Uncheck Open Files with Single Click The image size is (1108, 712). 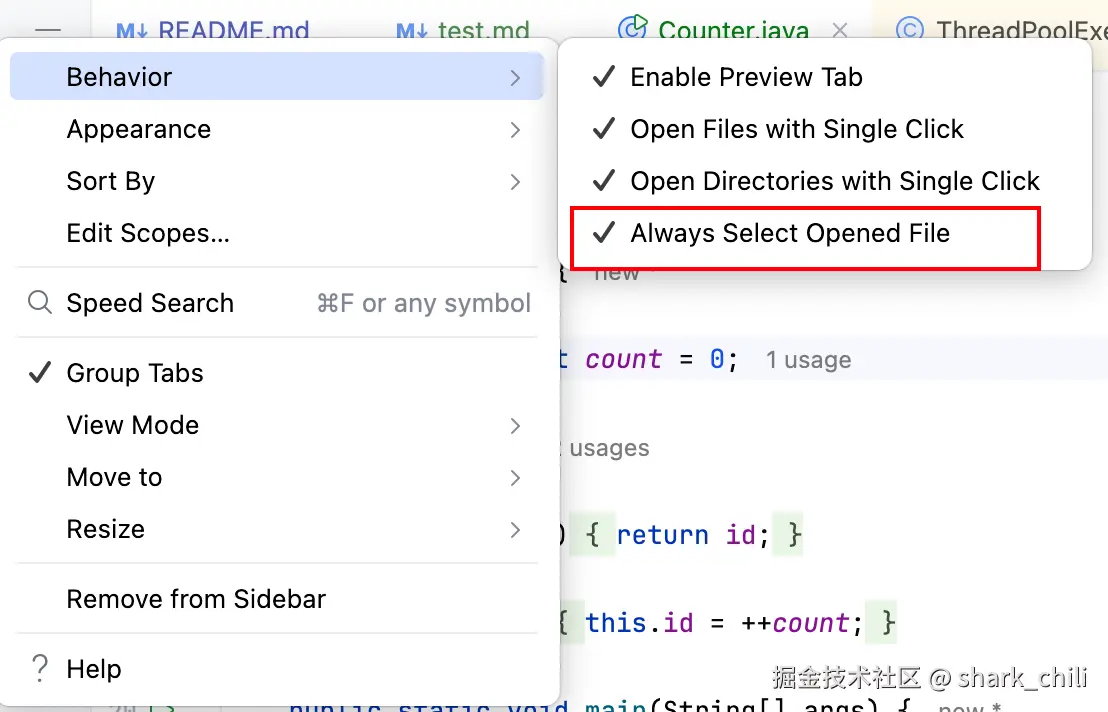(x=796, y=129)
